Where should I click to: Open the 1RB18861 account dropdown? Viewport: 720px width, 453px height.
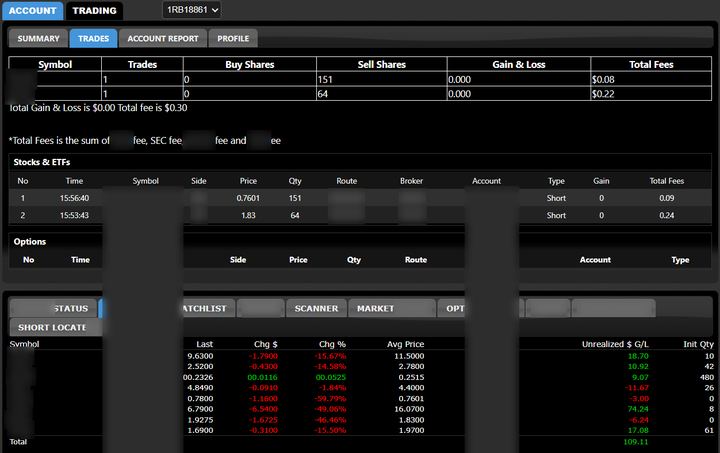pyautogui.click(x=192, y=10)
